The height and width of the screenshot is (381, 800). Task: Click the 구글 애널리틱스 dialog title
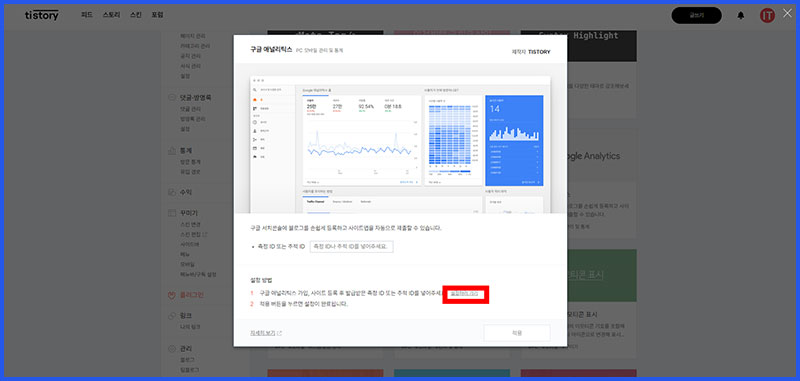click(271, 50)
